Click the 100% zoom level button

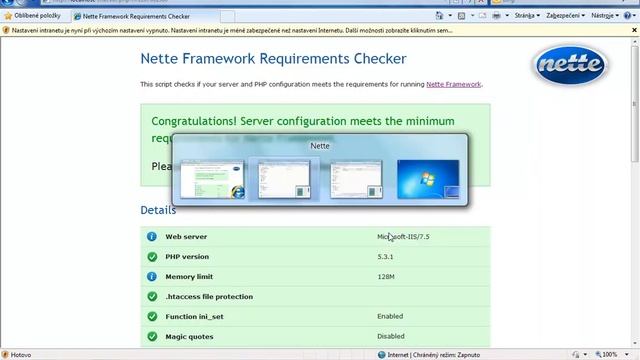[607, 355]
